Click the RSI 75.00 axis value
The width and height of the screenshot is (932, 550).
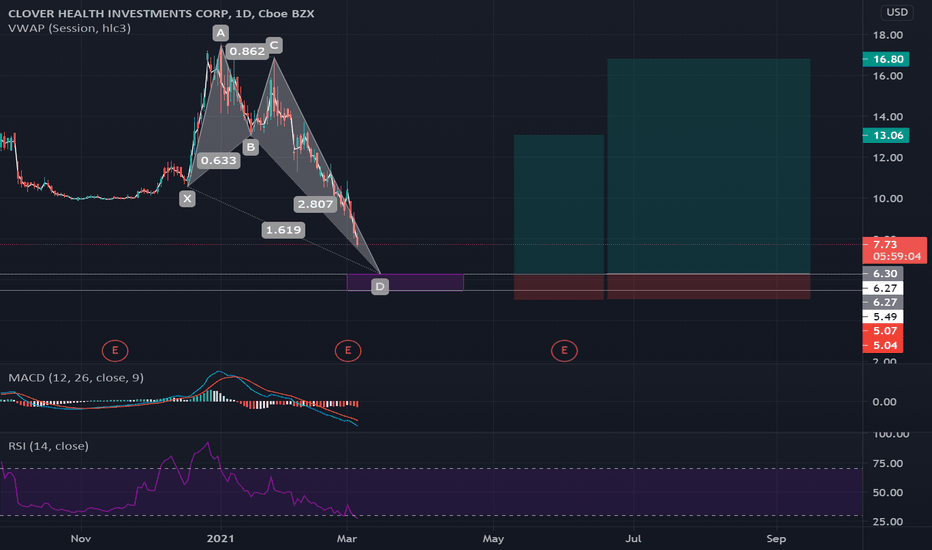click(x=888, y=464)
